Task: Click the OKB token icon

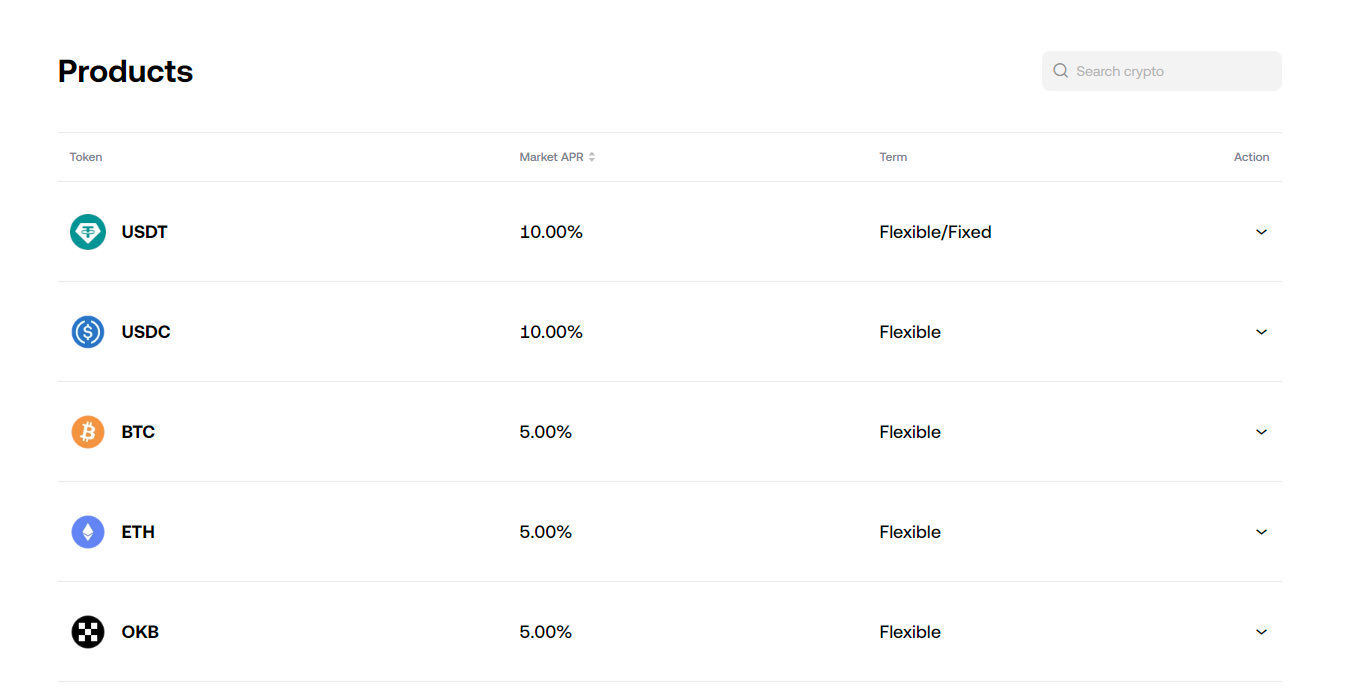Action: pyautogui.click(x=88, y=632)
